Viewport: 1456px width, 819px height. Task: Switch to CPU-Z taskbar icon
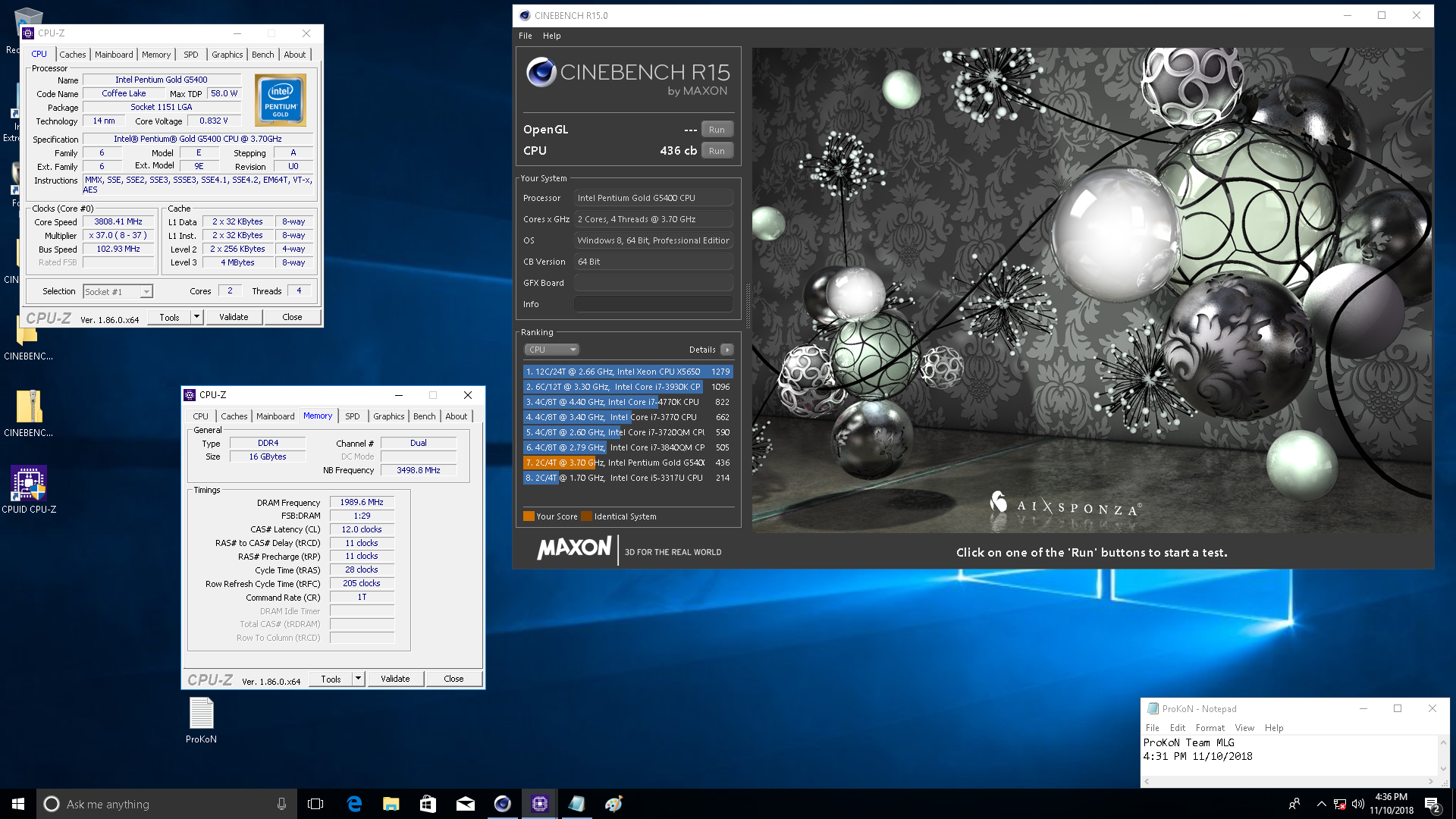pos(539,804)
